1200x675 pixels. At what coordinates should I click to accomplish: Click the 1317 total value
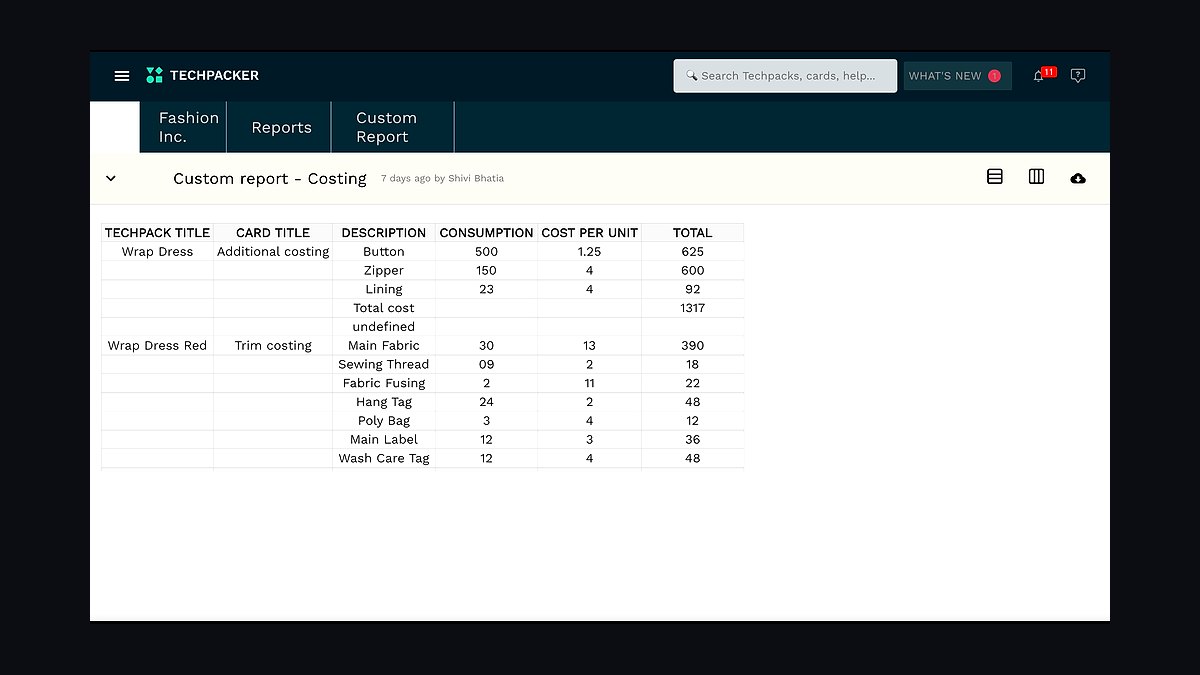pos(692,308)
